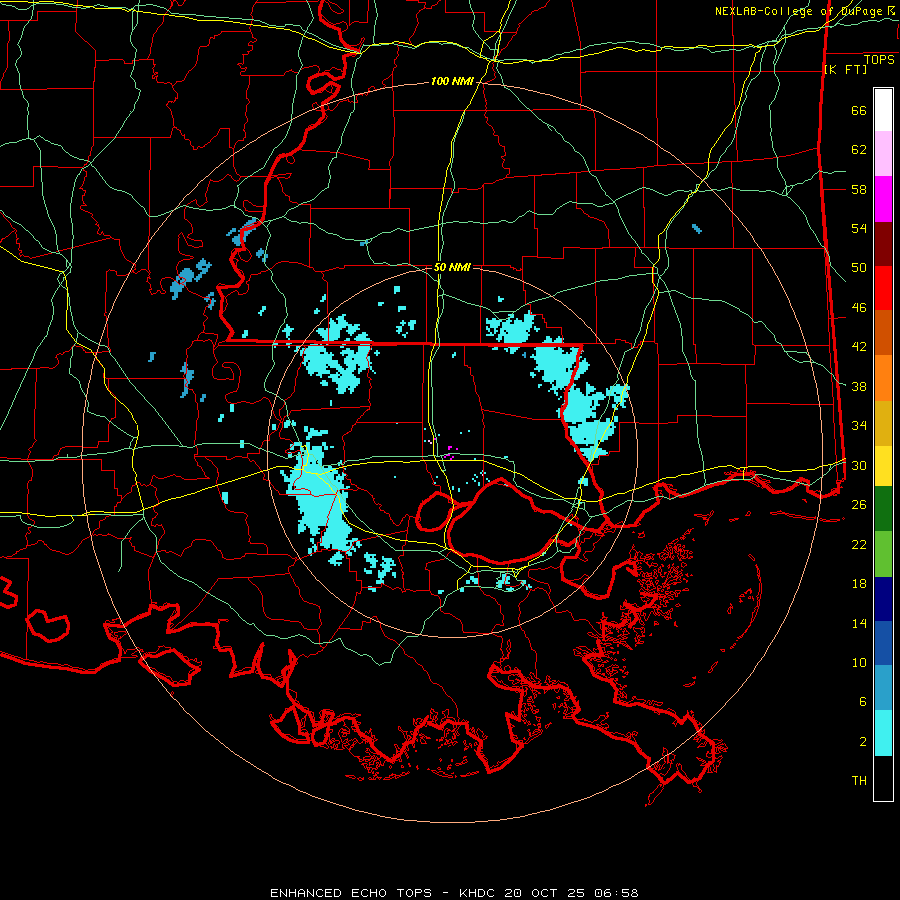Click the white swatch in the tops legend
The width and height of the screenshot is (900, 900).
coord(883,110)
